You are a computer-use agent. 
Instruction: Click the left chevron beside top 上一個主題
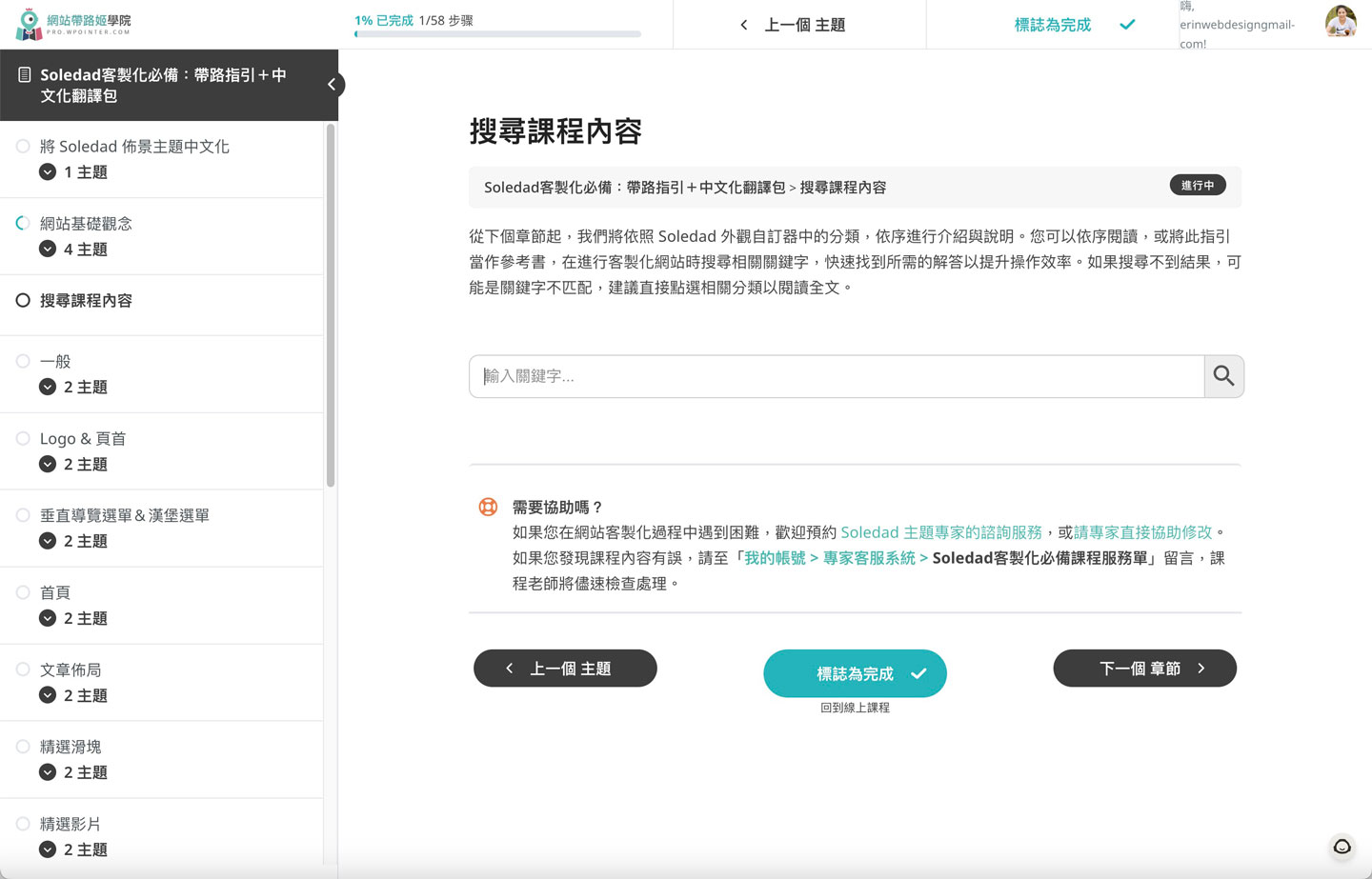click(x=744, y=25)
